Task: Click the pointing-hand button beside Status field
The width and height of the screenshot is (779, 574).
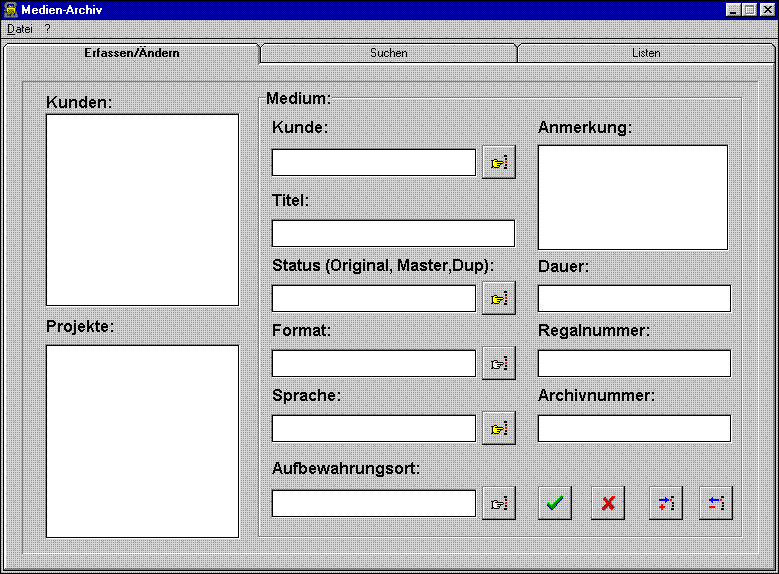Action: [x=498, y=298]
